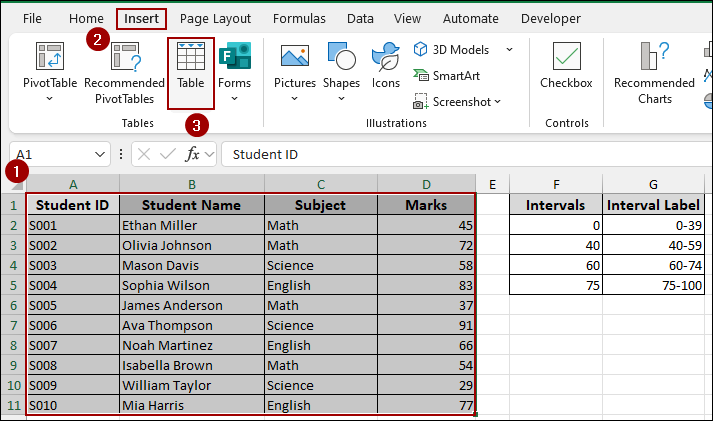713x421 pixels.
Task: Select the Intervals header cell
Action: [556, 205]
